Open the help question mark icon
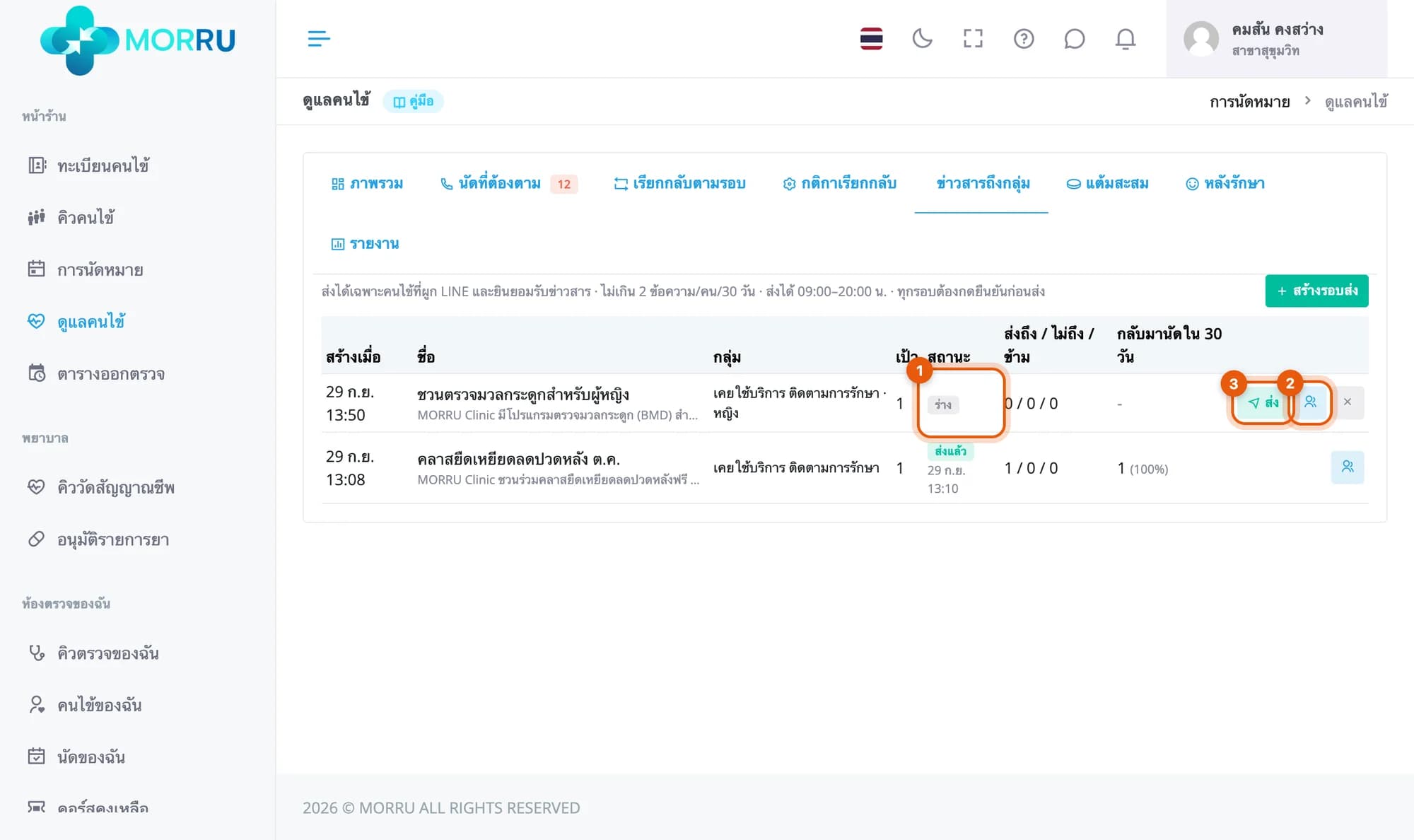 point(1024,39)
